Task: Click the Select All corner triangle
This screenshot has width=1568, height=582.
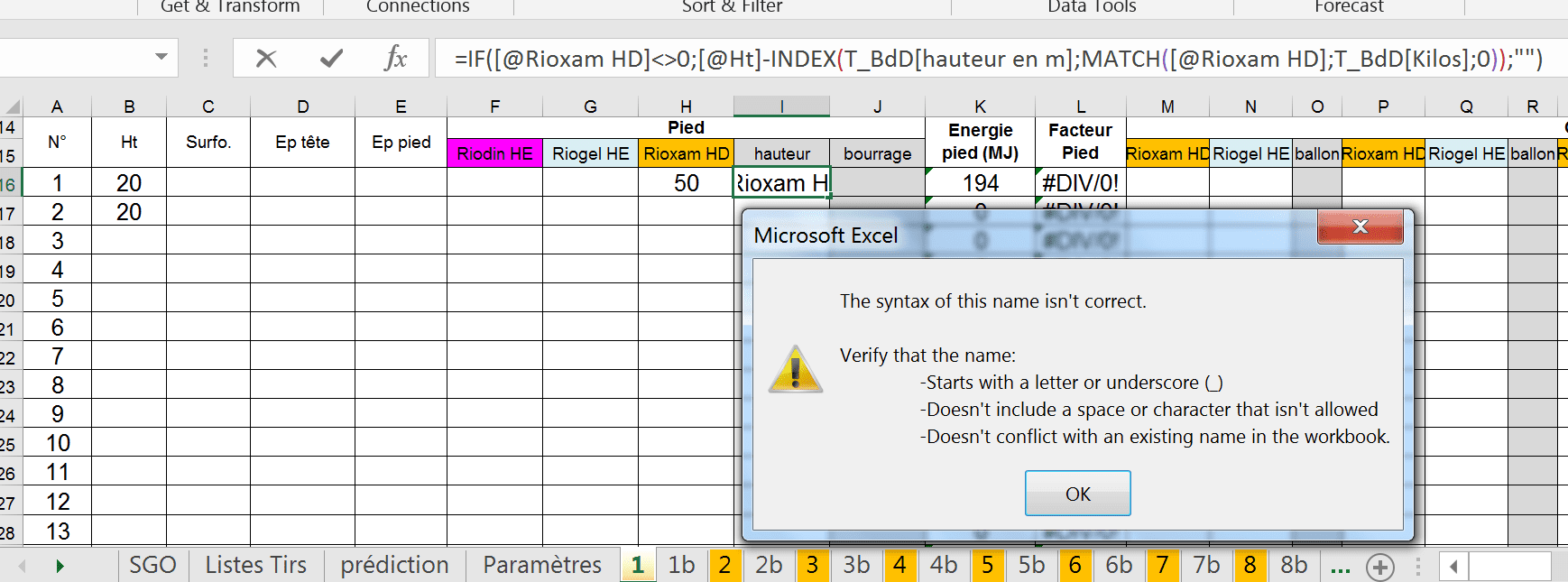Action: pos(11,106)
